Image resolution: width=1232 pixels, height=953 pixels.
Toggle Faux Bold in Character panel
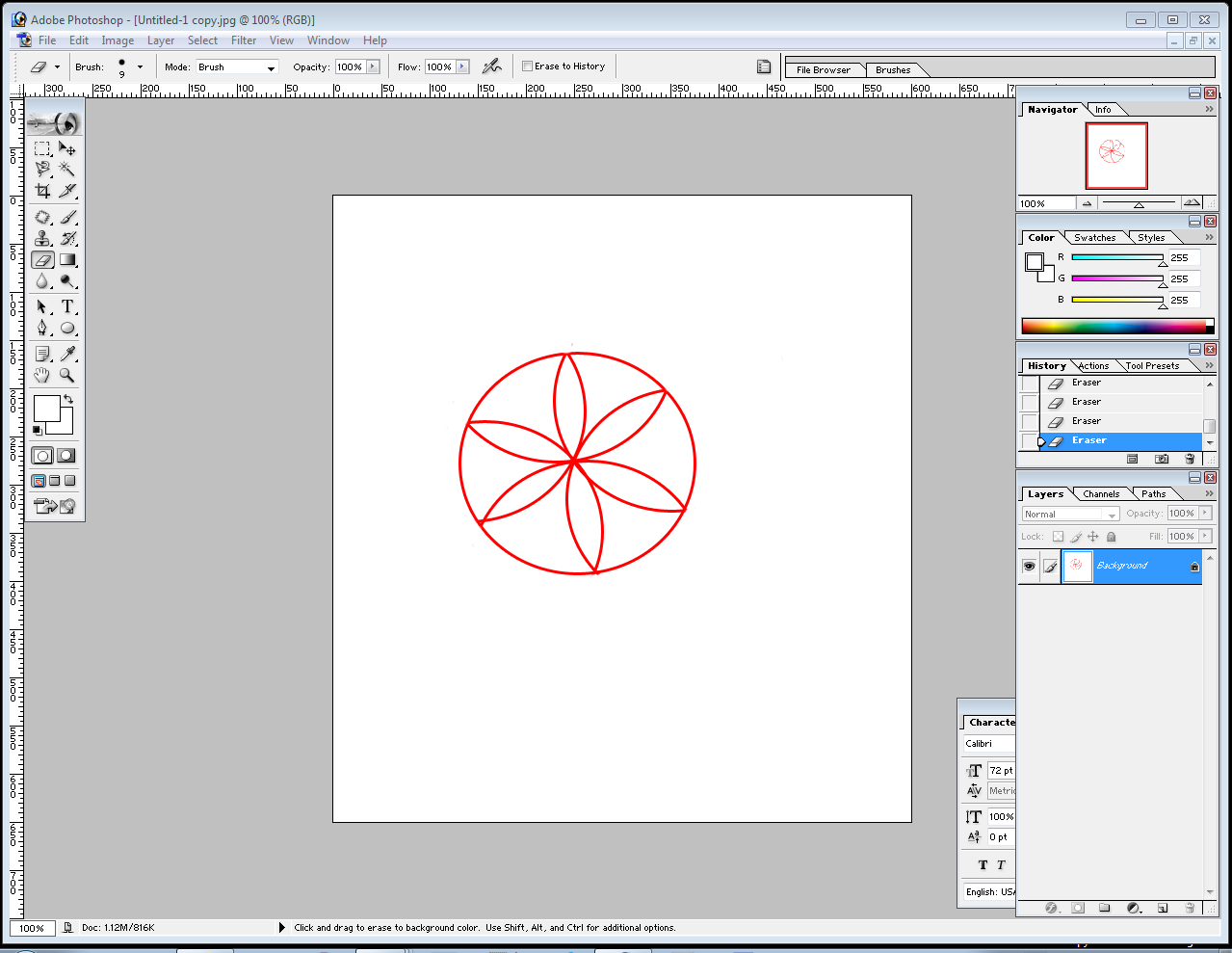click(983, 865)
